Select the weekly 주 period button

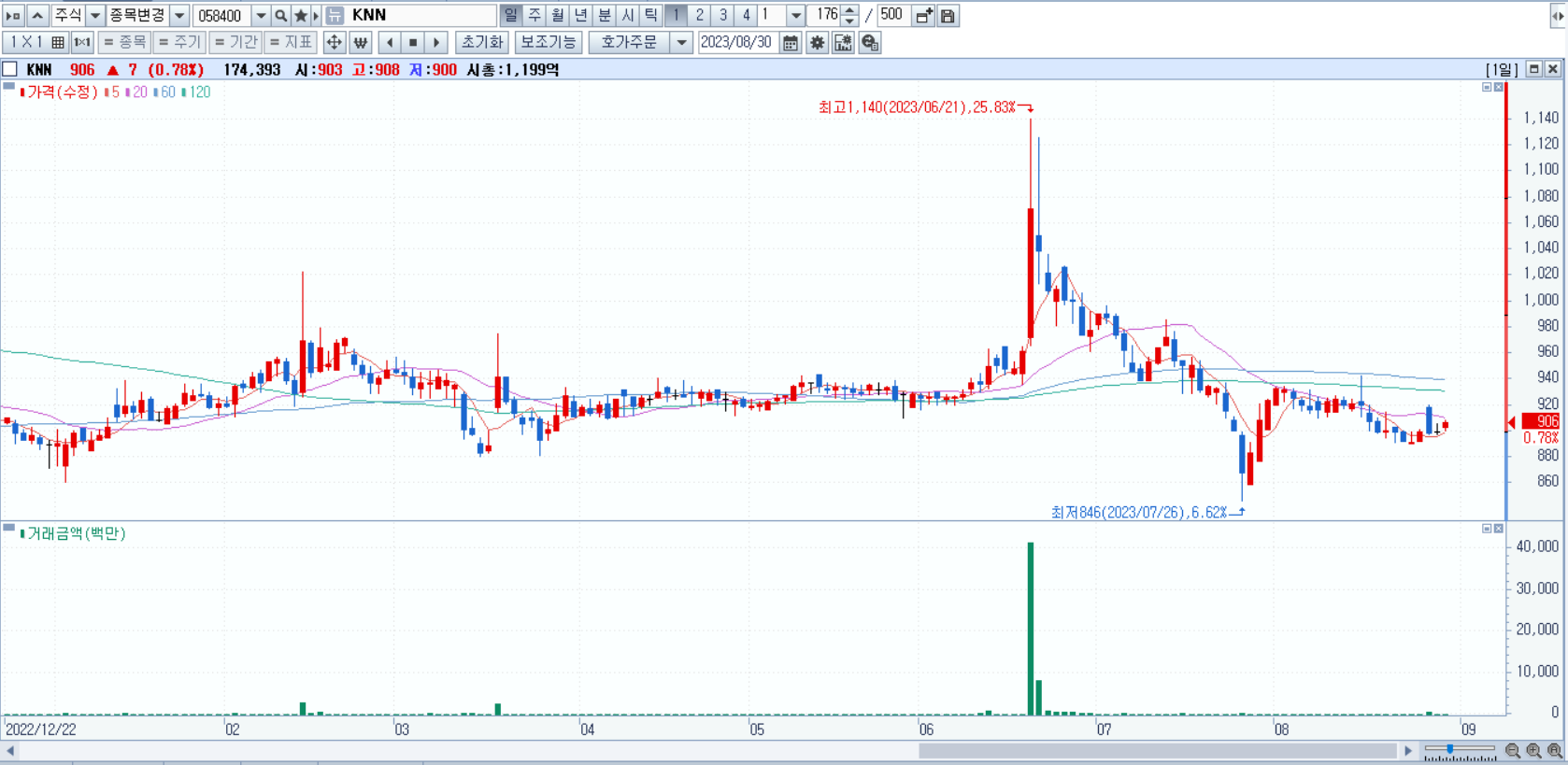(535, 16)
